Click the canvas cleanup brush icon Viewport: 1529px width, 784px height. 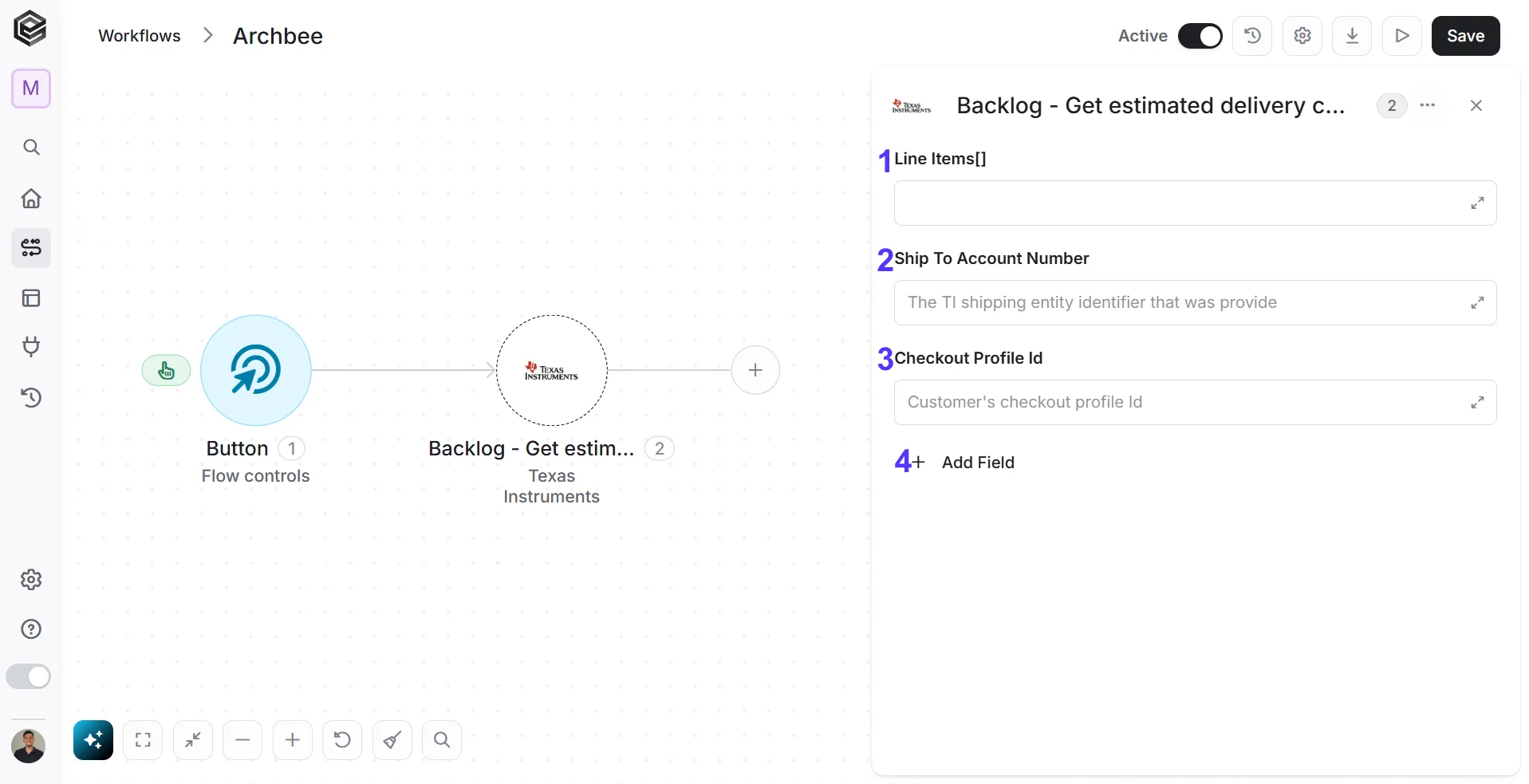click(392, 740)
